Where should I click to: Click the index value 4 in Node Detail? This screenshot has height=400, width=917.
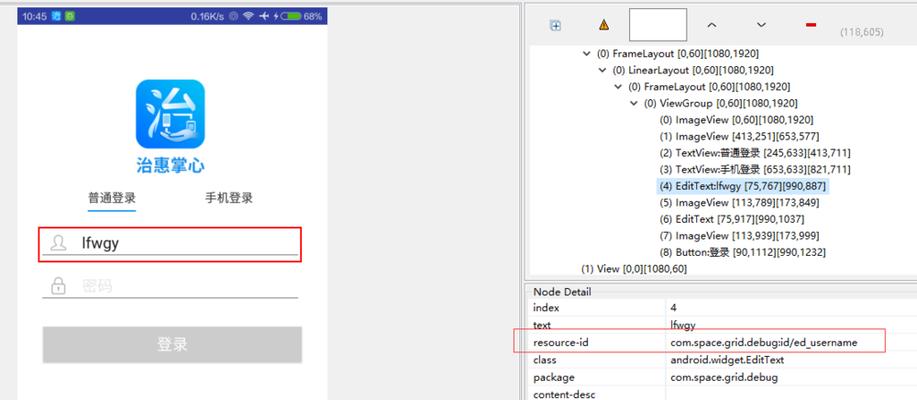[674, 308]
